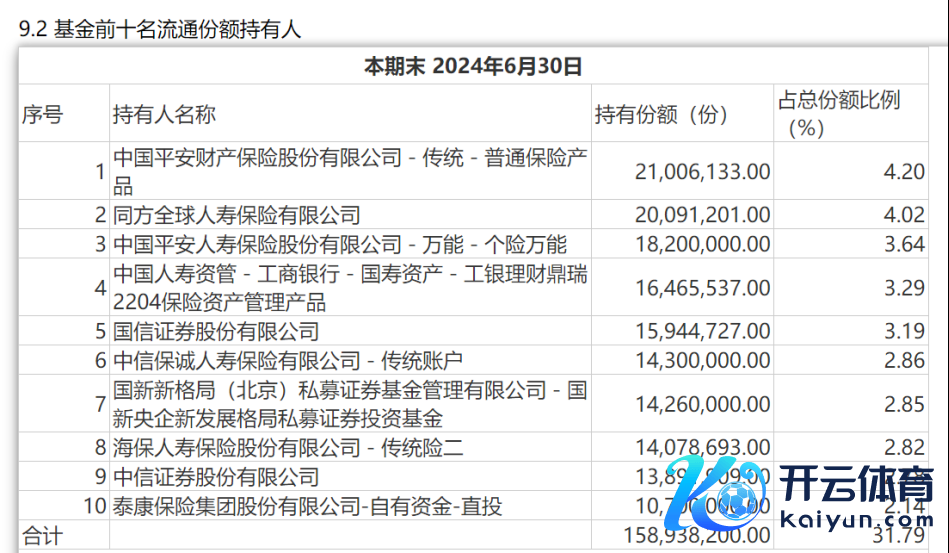The height and width of the screenshot is (553, 949).
Task: Click the share value 14,260,000.00
Action: pos(702,404)
